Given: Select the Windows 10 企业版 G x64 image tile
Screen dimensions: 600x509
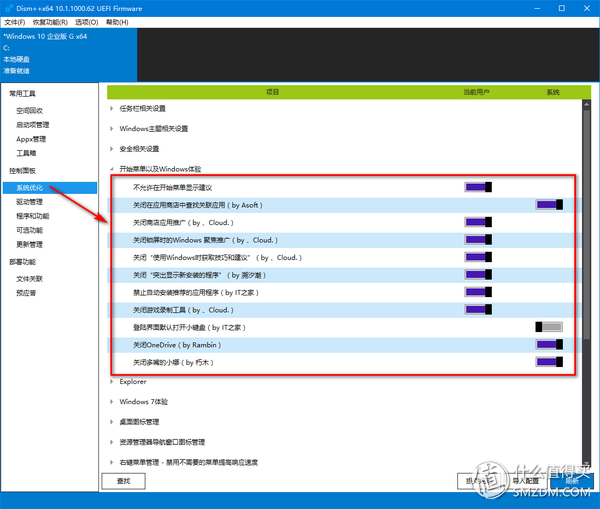Looking at the screenshot, I should (69, 54).
